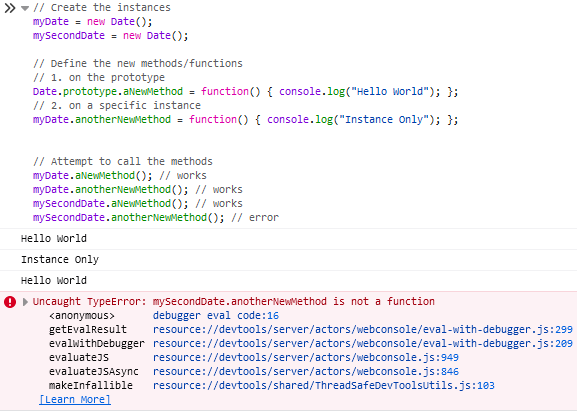Viewport: 577px width, 414px height.
Task: Select the Instance Only log output
Action: [x=60, y=259]
